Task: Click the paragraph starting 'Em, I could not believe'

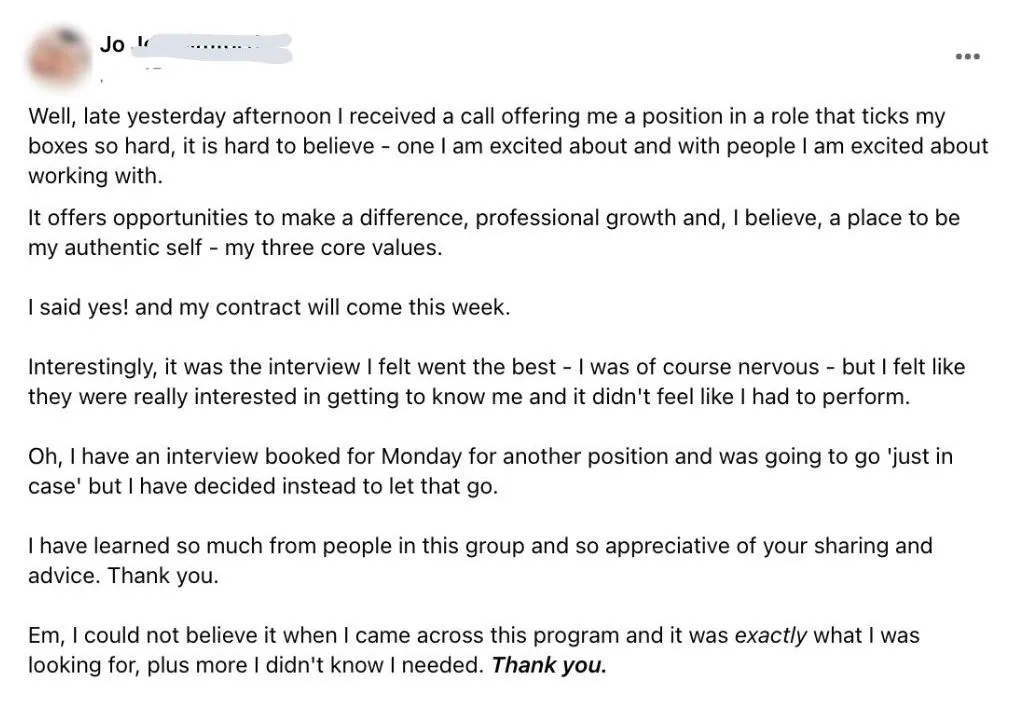Action: click(474, 650)
